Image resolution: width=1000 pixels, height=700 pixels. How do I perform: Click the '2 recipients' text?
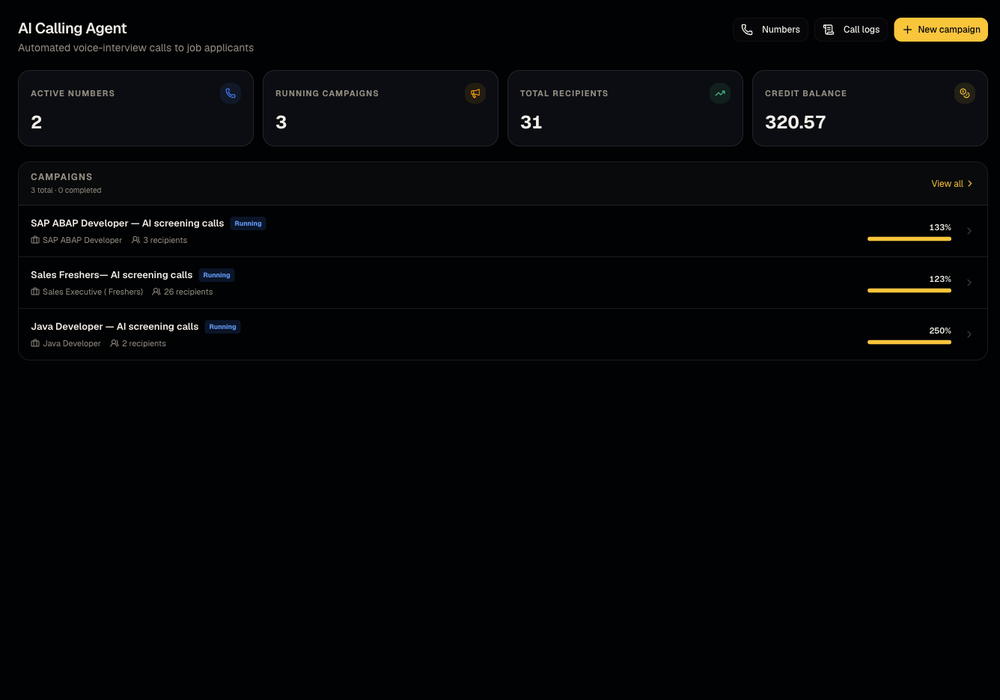pos(144,344)
